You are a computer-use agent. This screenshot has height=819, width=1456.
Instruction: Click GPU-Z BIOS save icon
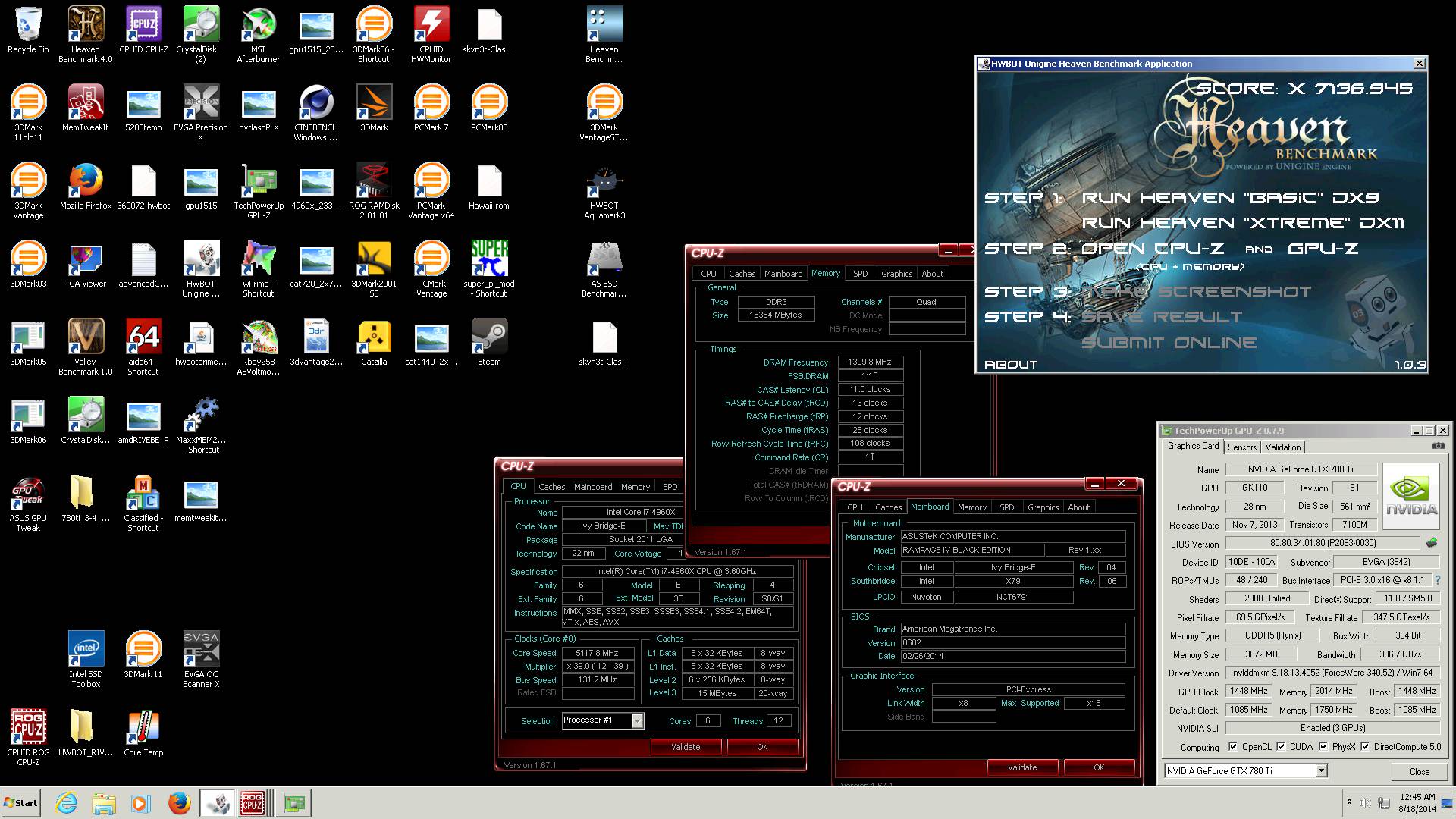[x=1432, y=543]
